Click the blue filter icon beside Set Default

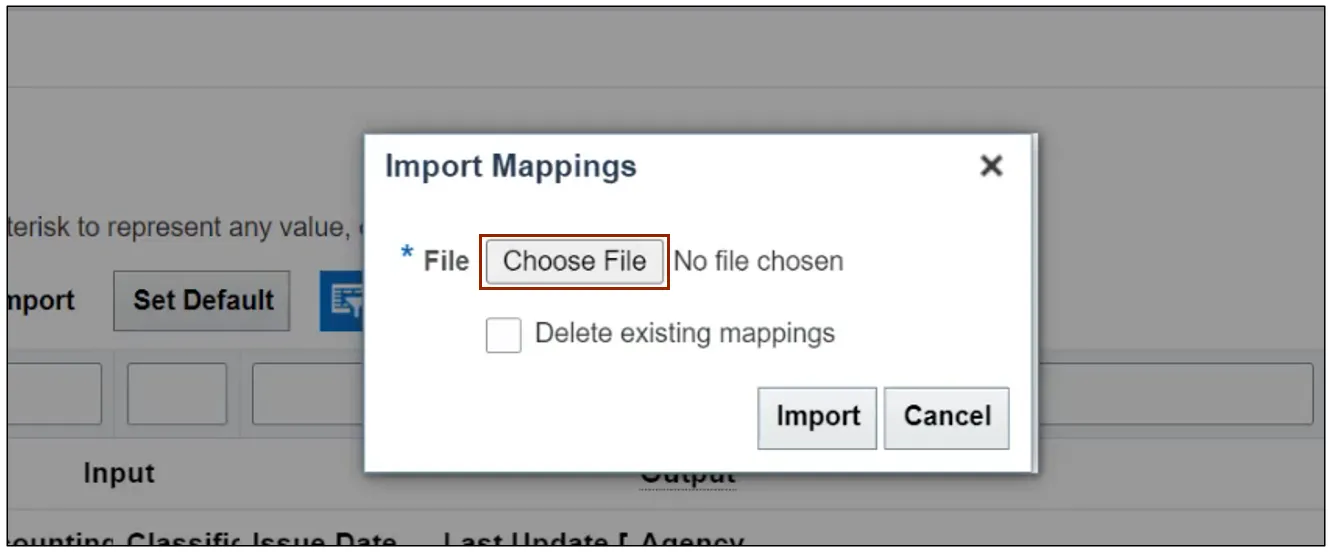pos(340,301)
